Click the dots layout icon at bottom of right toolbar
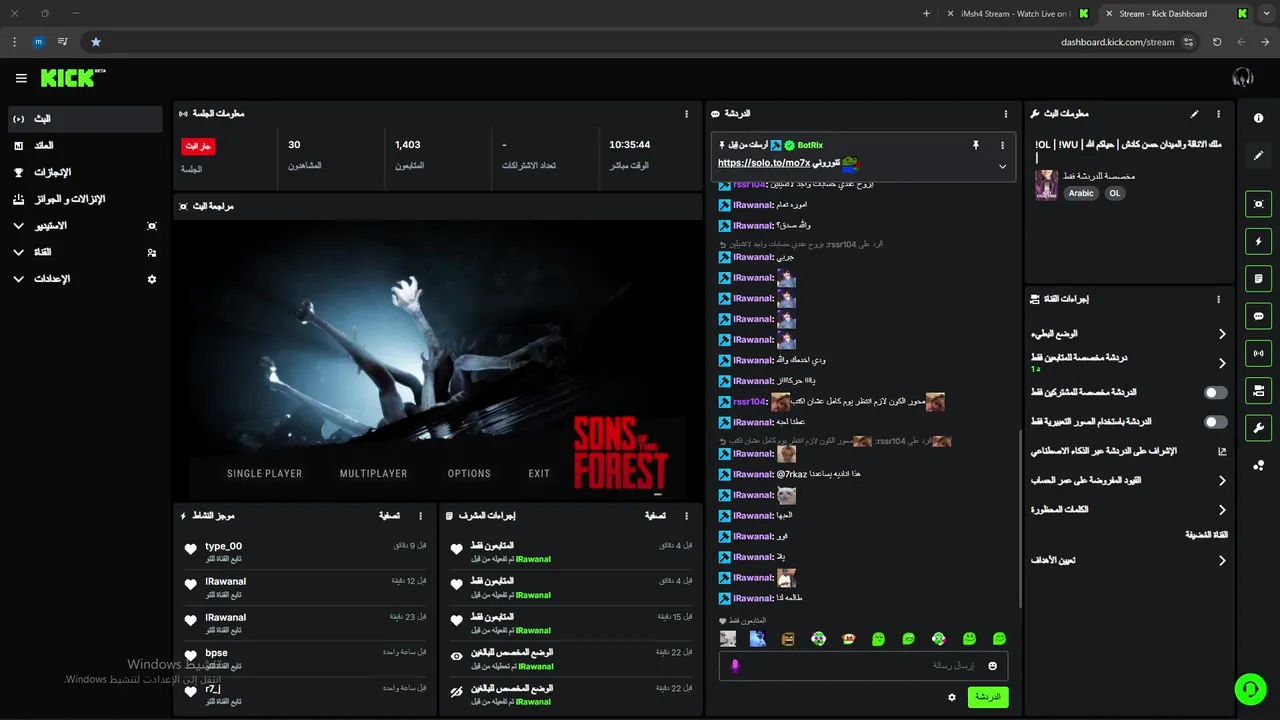Screen dimensions: 1280x720 pos(1259,465)
